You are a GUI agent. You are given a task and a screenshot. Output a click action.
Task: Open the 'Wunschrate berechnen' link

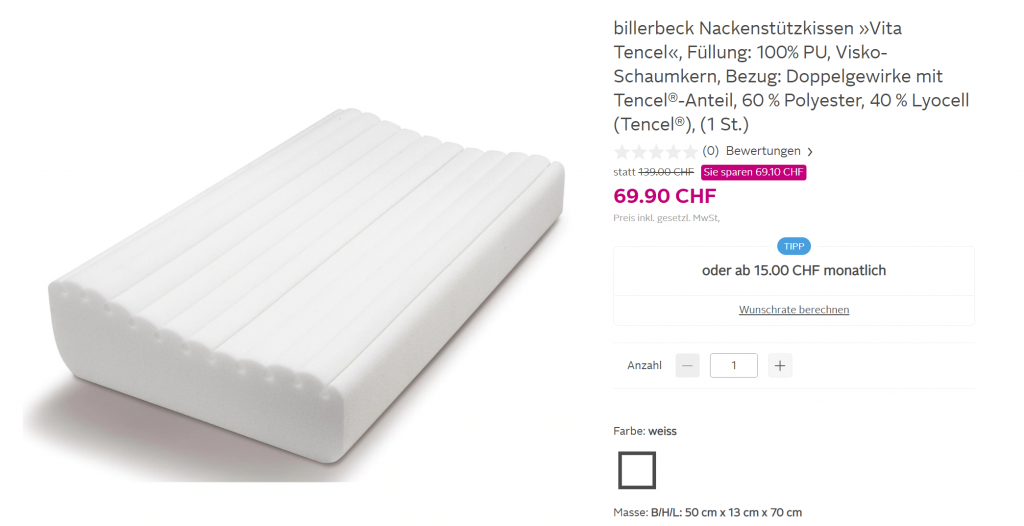point(794,310)
